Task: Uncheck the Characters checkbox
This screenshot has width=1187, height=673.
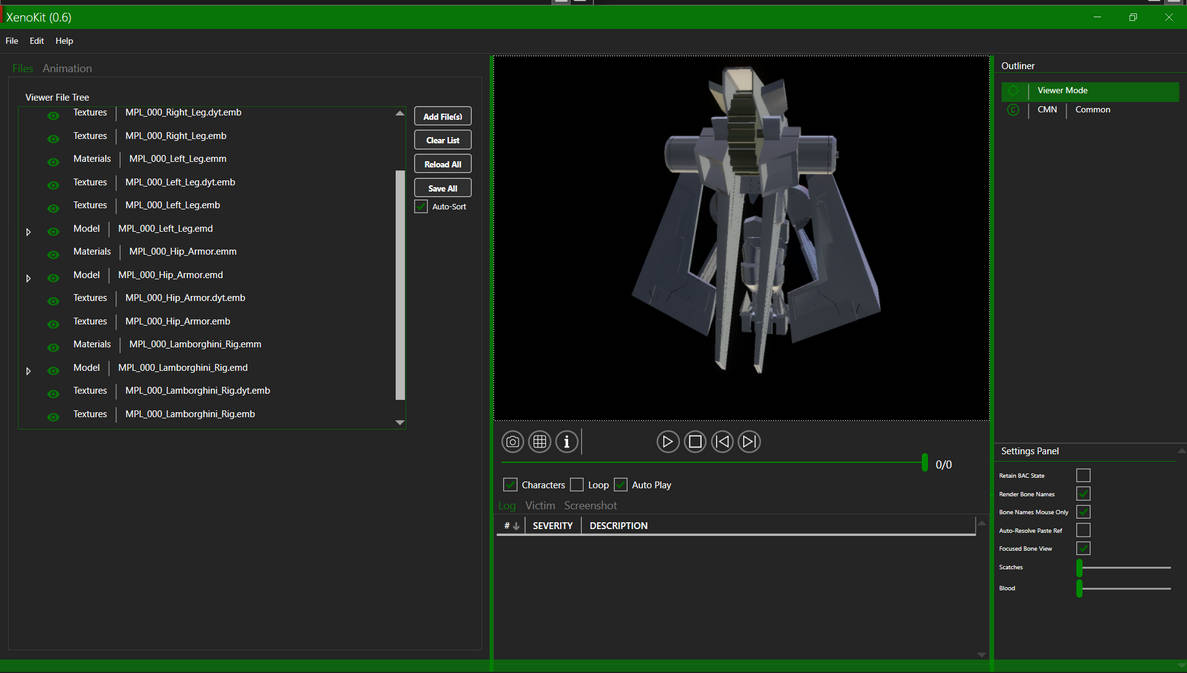Action: (x=510, y=484)
